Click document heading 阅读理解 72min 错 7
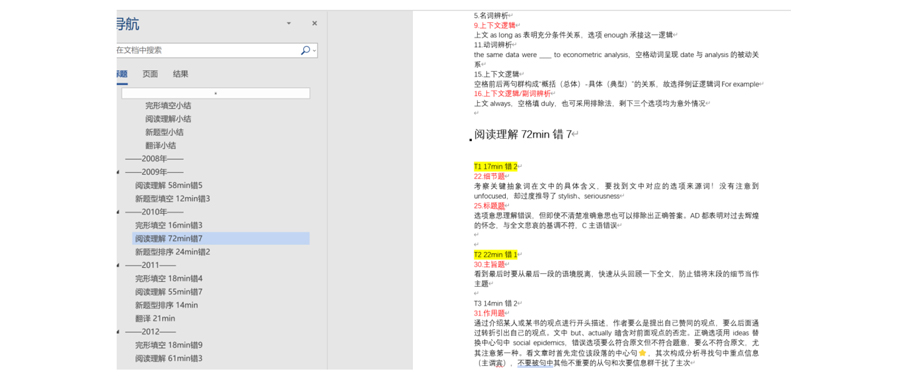 pos(523,134)
